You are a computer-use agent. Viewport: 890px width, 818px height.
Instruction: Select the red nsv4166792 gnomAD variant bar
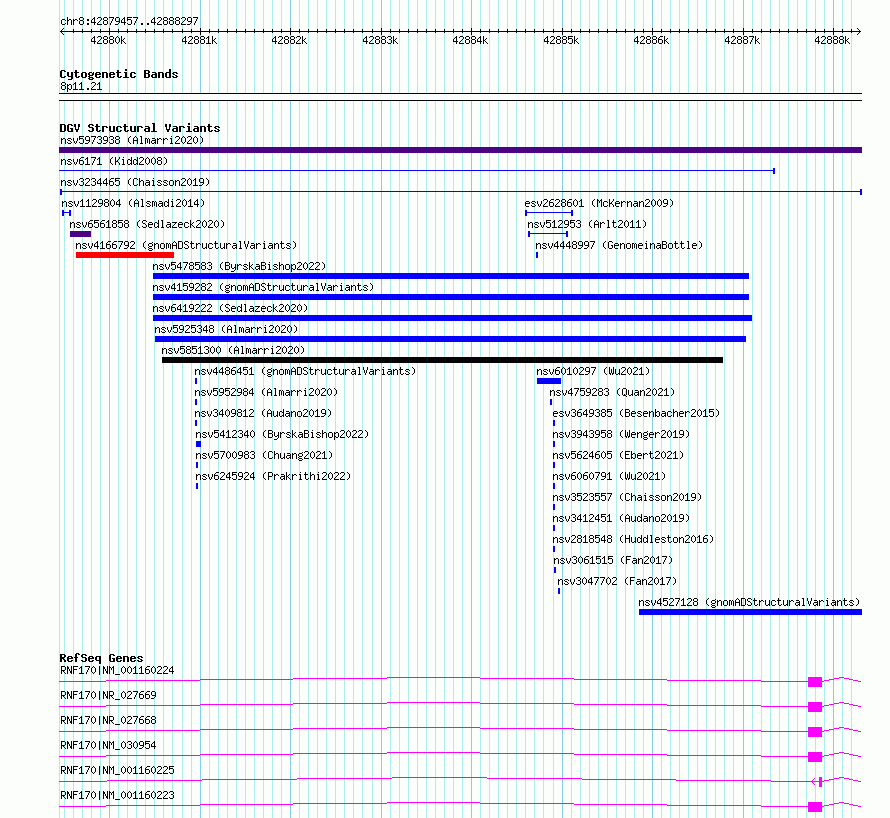pos(125,255)
